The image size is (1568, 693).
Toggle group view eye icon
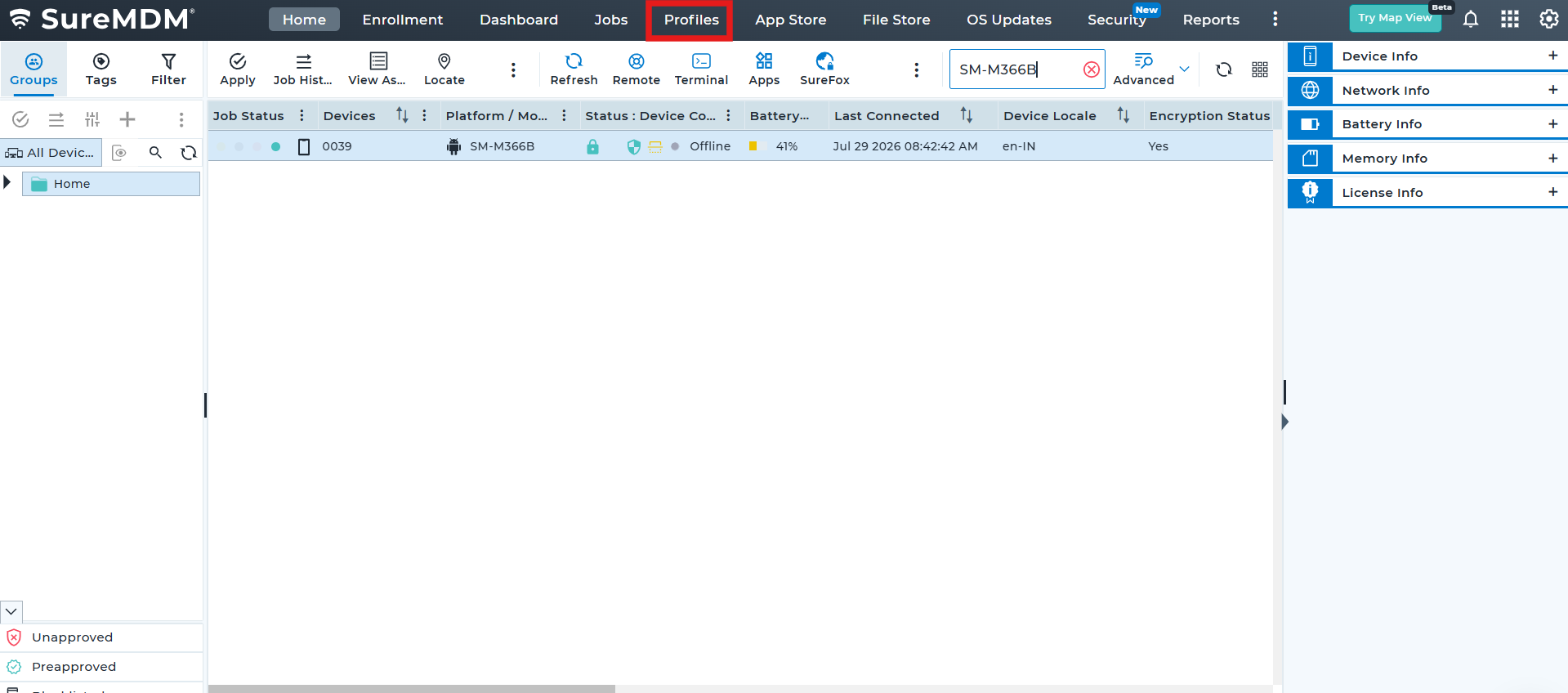(x=119, y=153)
